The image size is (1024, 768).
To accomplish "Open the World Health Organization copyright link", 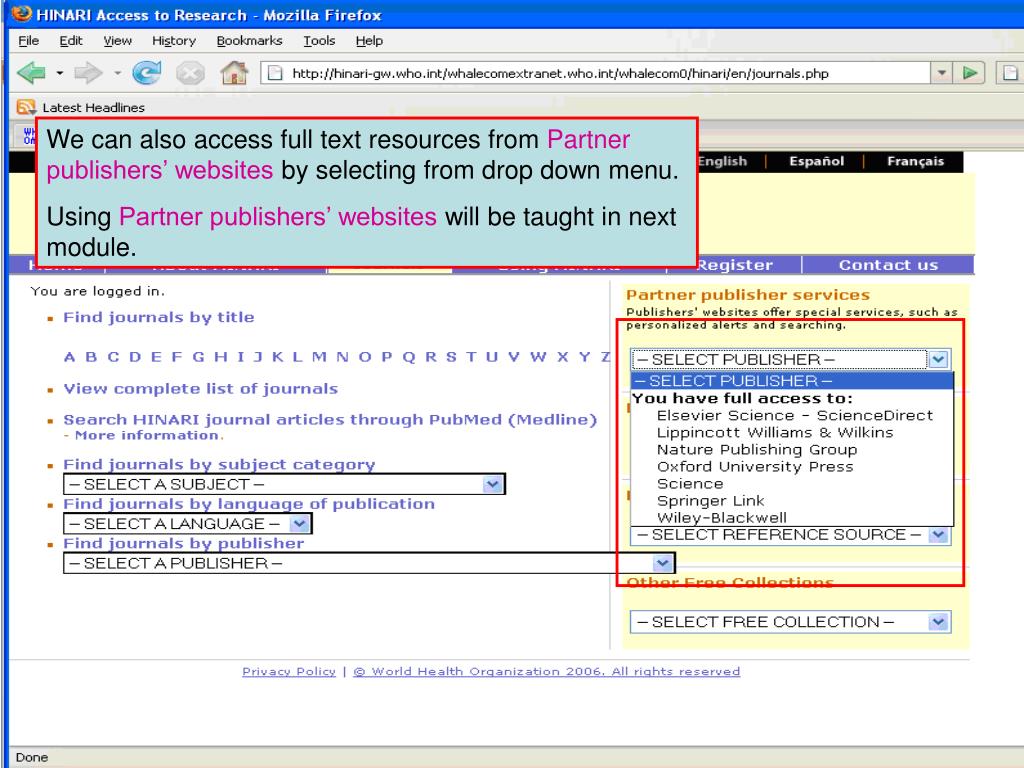I will point(547,671).
